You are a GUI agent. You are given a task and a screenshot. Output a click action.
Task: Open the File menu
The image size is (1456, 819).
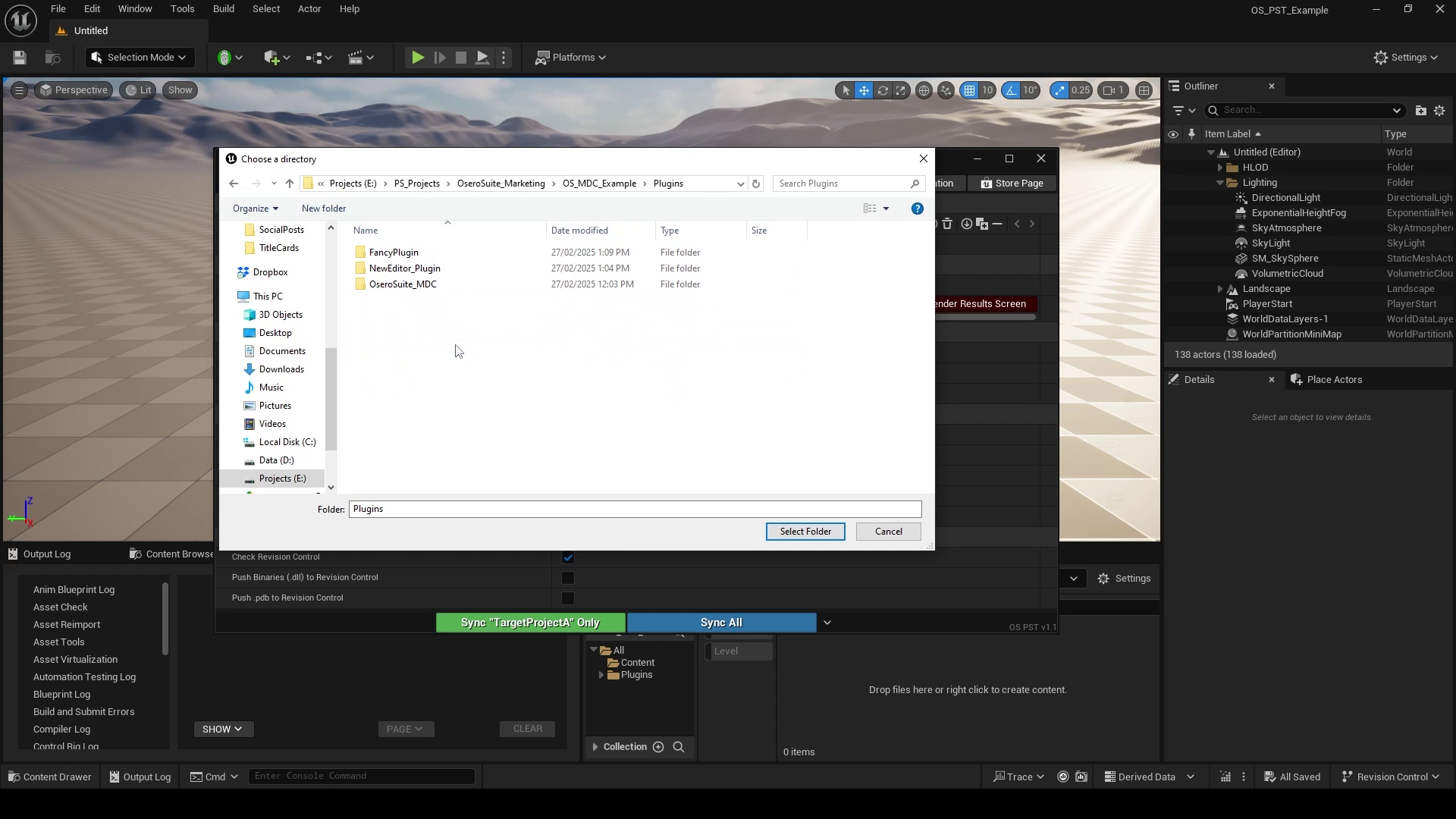[58, 9]
